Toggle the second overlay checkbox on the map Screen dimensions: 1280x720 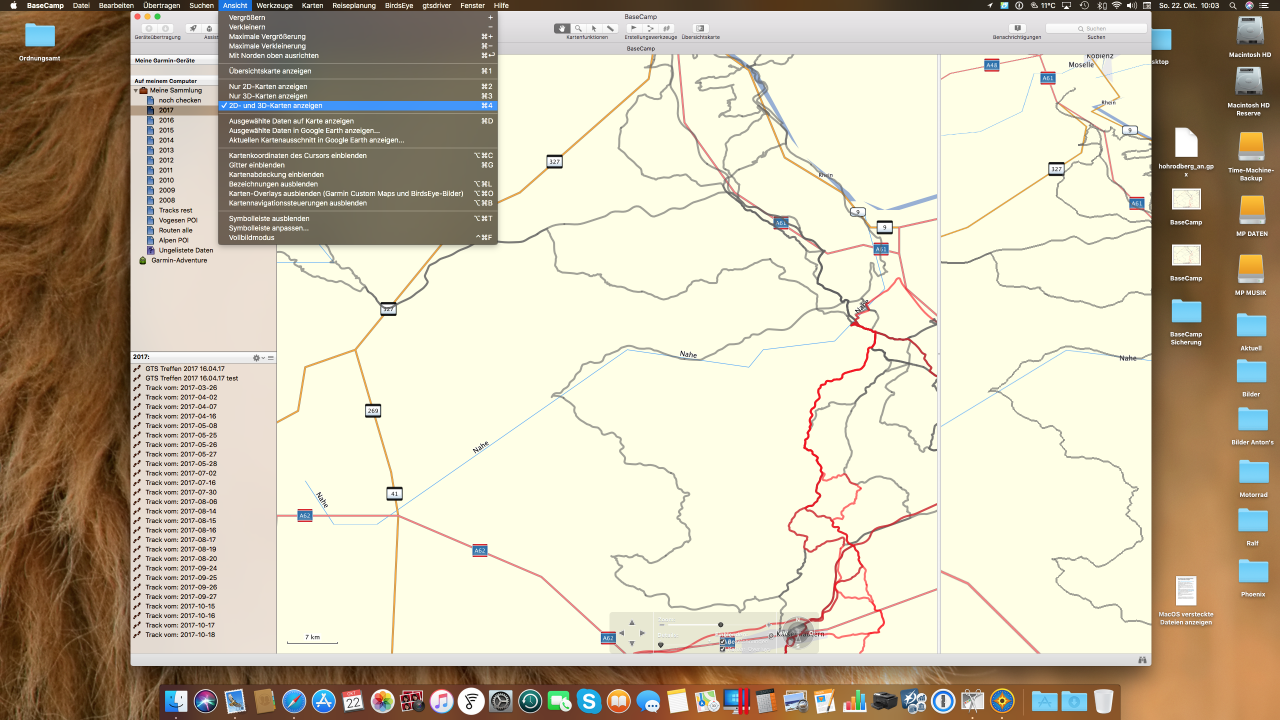click(723, 649)
